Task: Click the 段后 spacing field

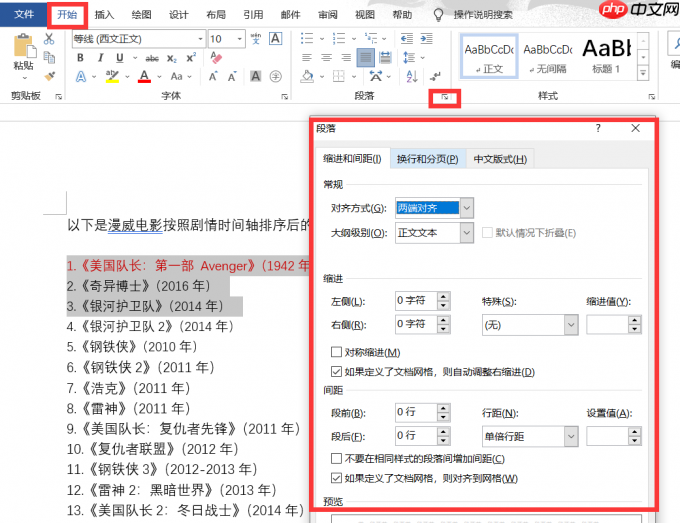Action: pyautogui.click(x=416, y=435)
